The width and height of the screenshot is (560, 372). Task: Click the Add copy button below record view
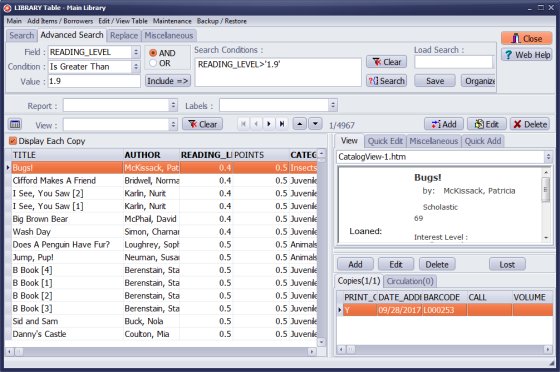(355, 264)
